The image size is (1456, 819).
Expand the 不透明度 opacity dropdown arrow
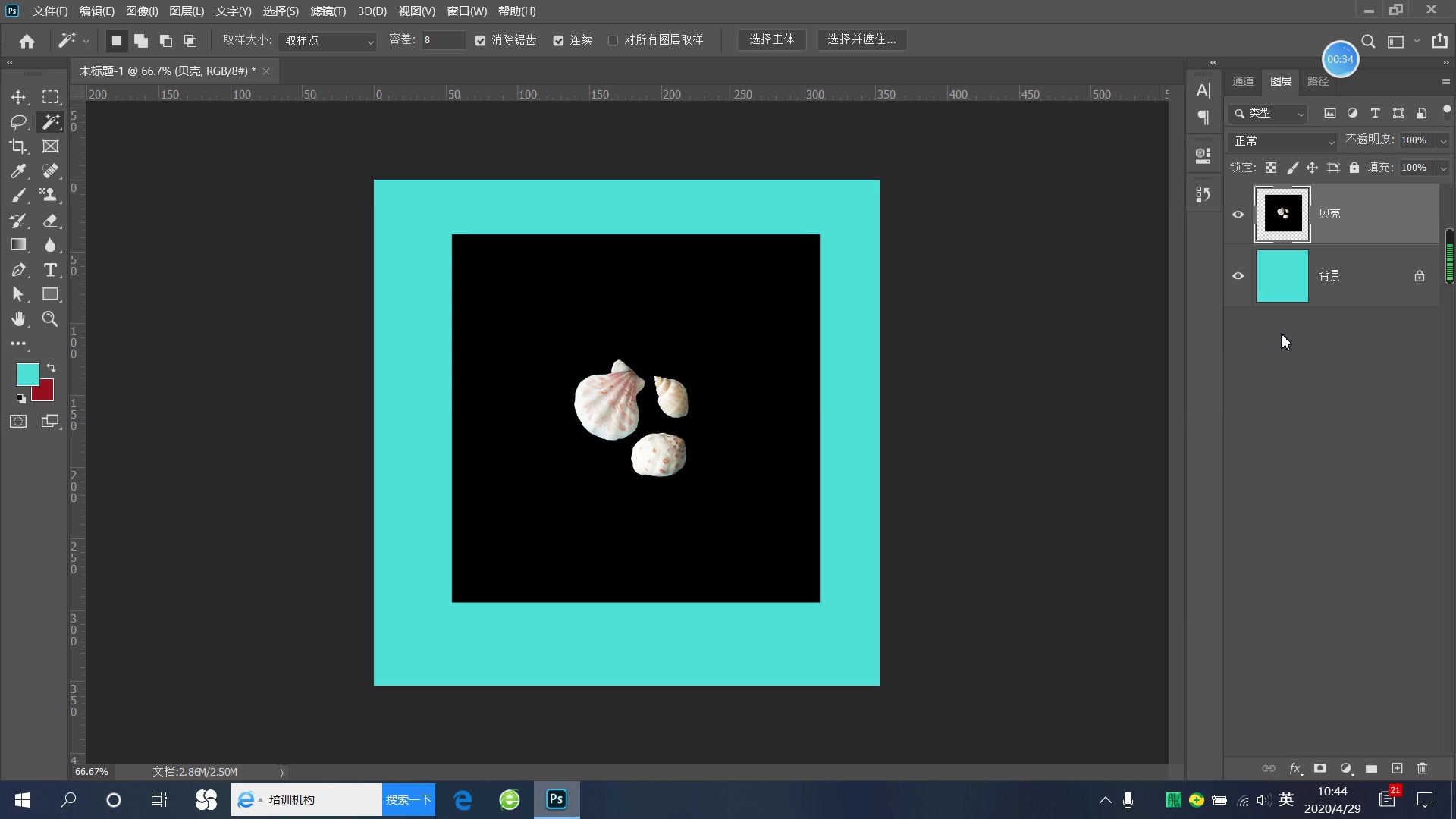tap(1443, 141)
